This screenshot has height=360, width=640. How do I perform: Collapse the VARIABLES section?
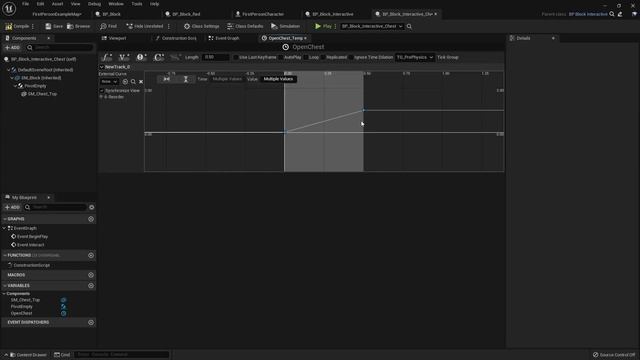5,286
